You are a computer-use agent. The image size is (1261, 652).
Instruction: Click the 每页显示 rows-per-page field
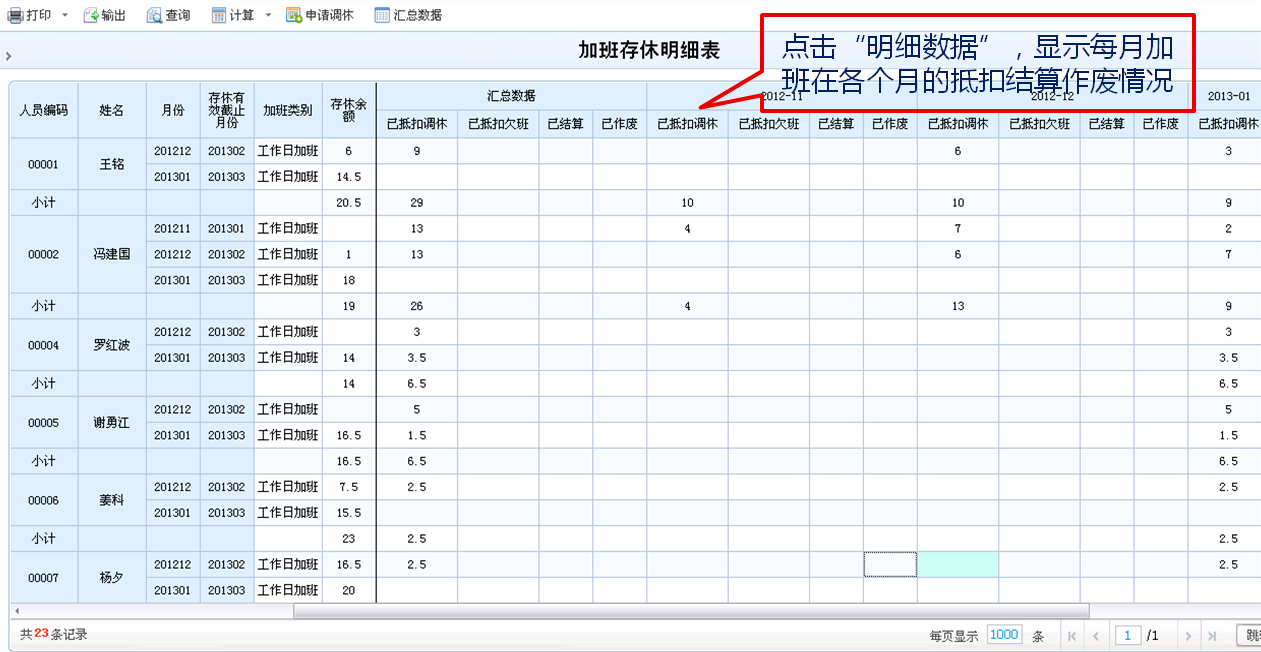coord(1004,635)
